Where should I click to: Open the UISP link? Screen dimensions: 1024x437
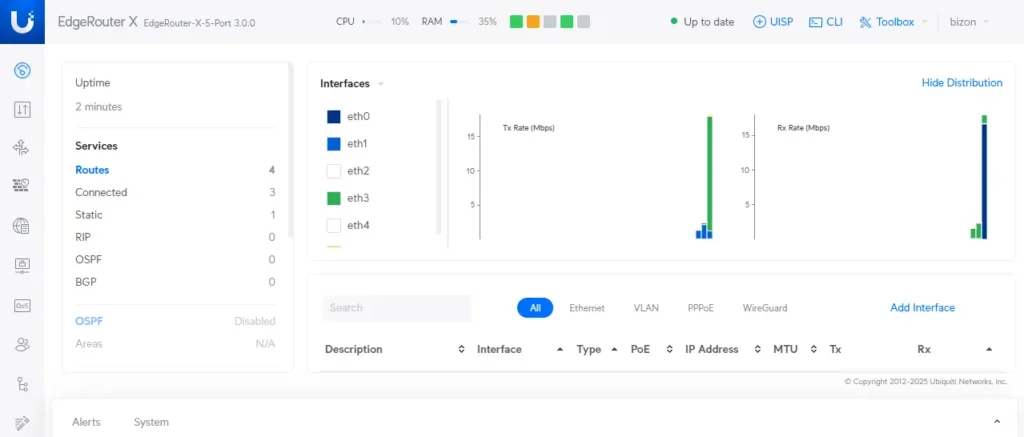[x=773, y=22]
